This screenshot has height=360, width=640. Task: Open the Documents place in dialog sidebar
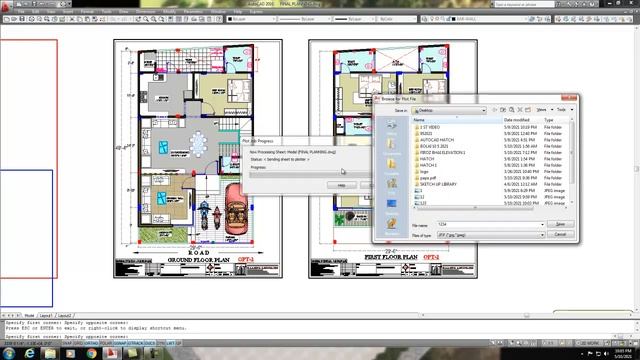[391, 146]
